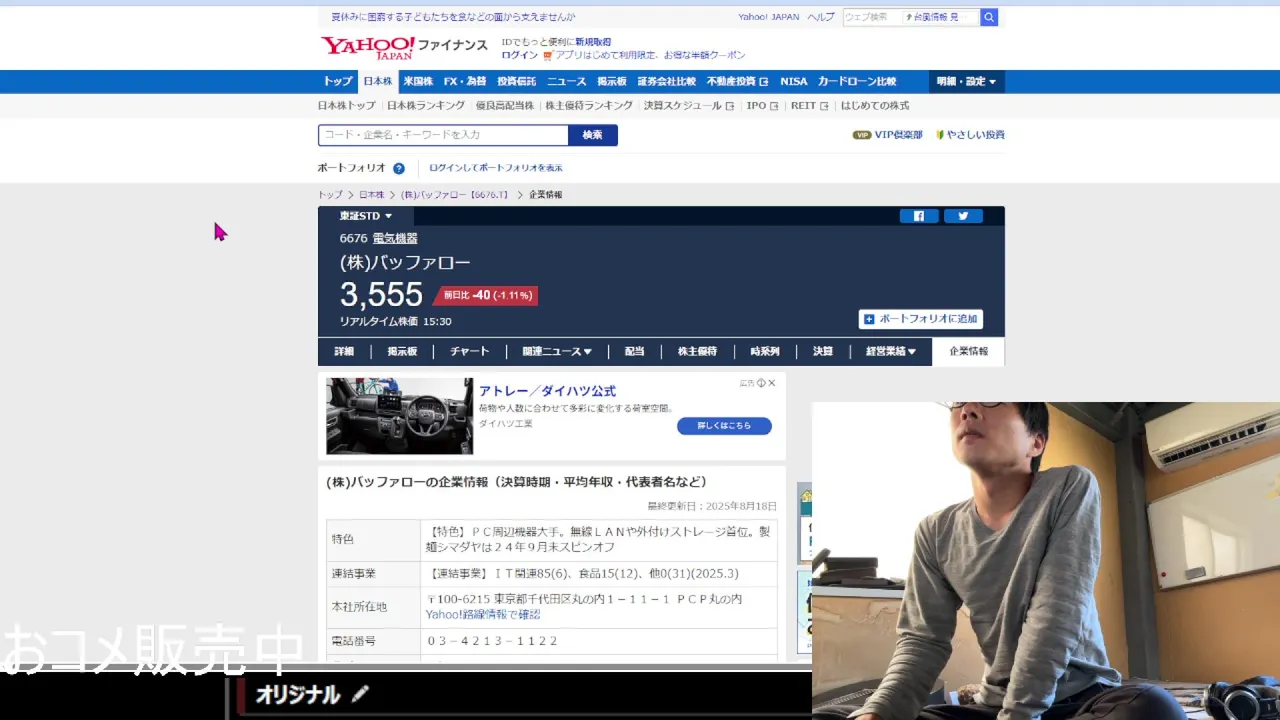Open the ニュース navigation tab
Viewport: 1280px width, 720px height.
click(x=567, y=82)
